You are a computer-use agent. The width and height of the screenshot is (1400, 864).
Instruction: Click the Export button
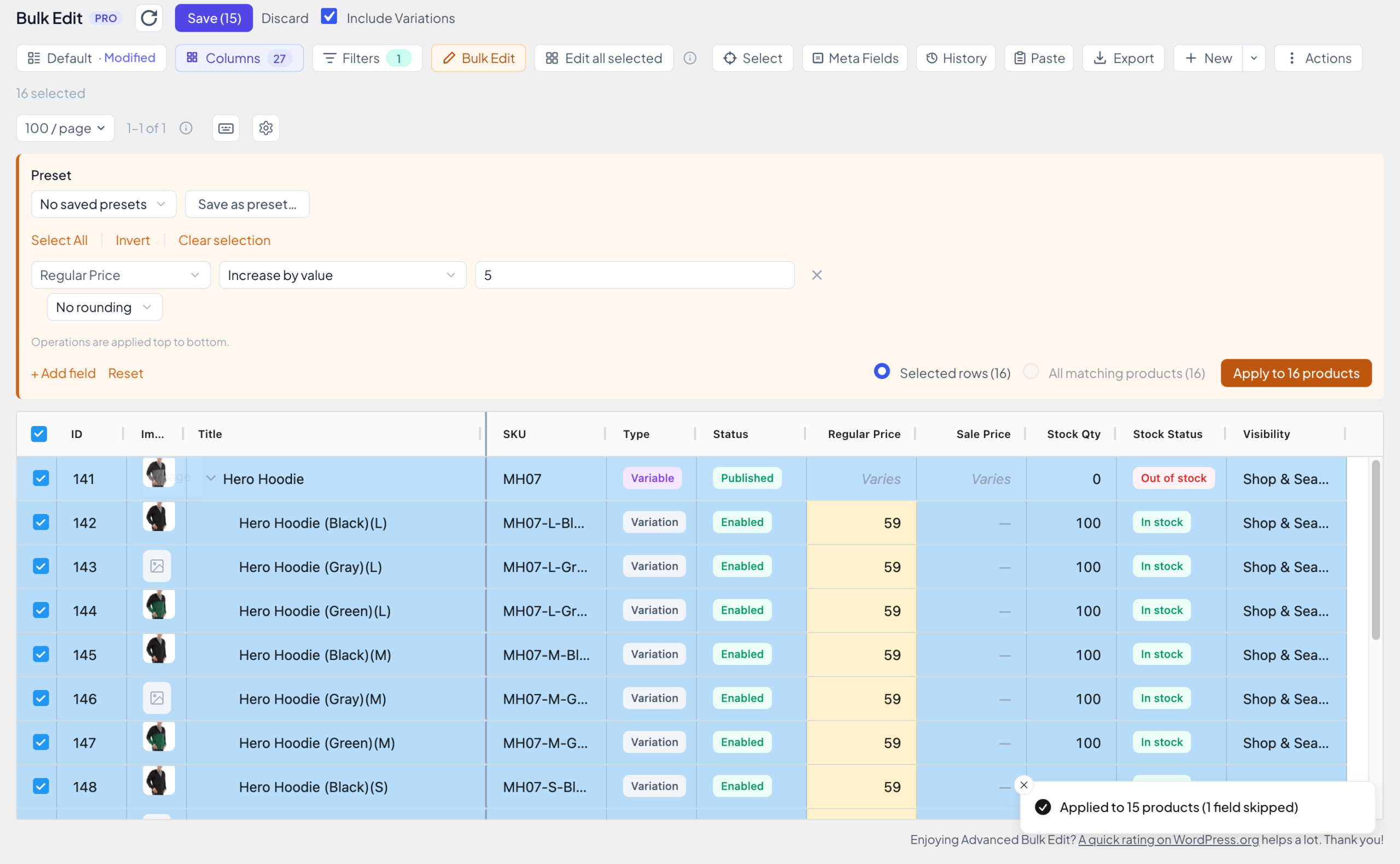point(1123,59)
